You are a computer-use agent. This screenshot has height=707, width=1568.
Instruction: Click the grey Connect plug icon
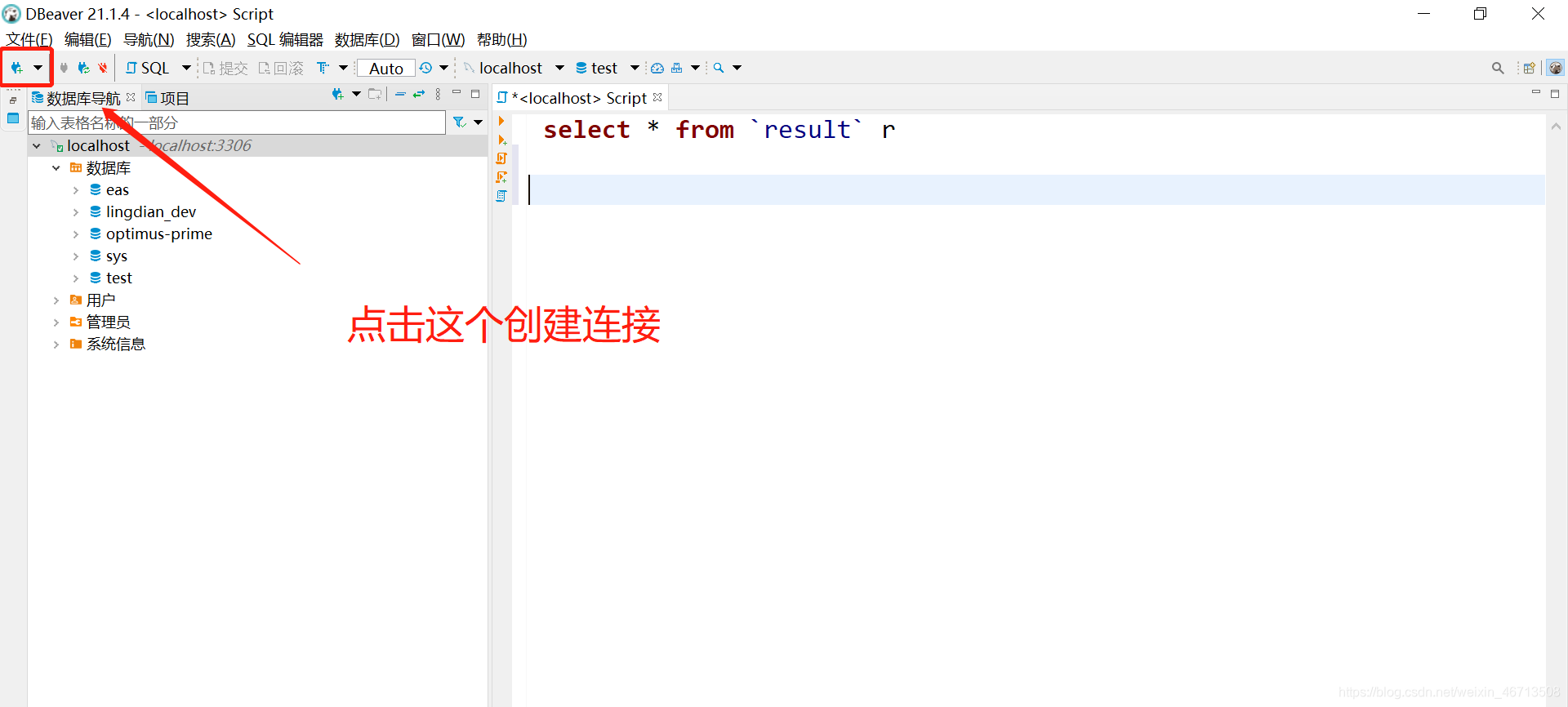64,68
